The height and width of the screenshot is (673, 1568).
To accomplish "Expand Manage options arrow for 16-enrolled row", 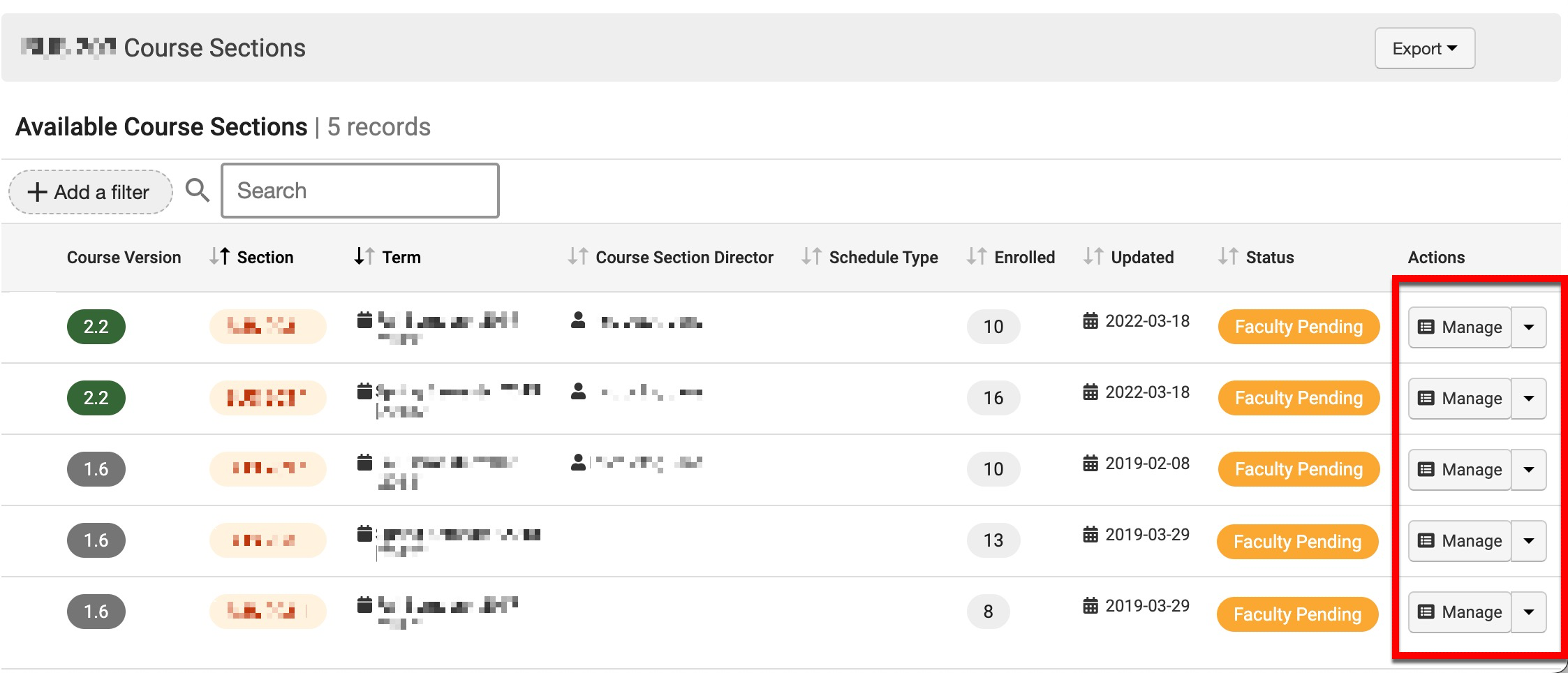I will [x=1528, y=399].
